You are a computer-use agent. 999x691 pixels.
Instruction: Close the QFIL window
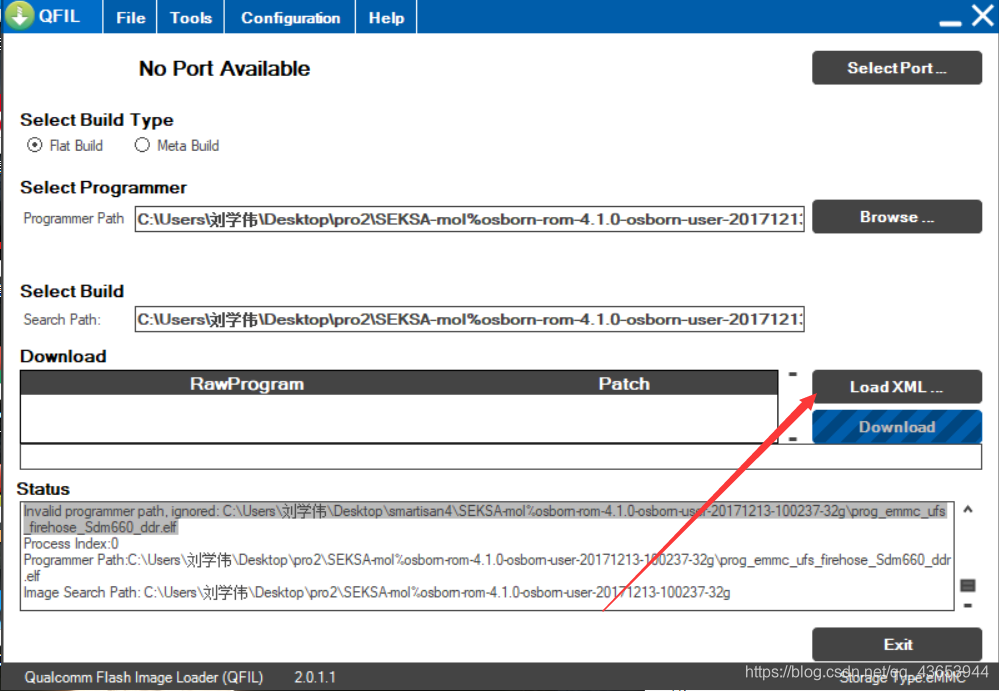983,15
